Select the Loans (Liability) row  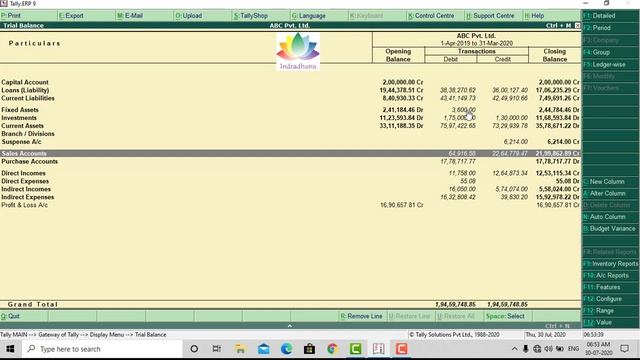[290, 90]
